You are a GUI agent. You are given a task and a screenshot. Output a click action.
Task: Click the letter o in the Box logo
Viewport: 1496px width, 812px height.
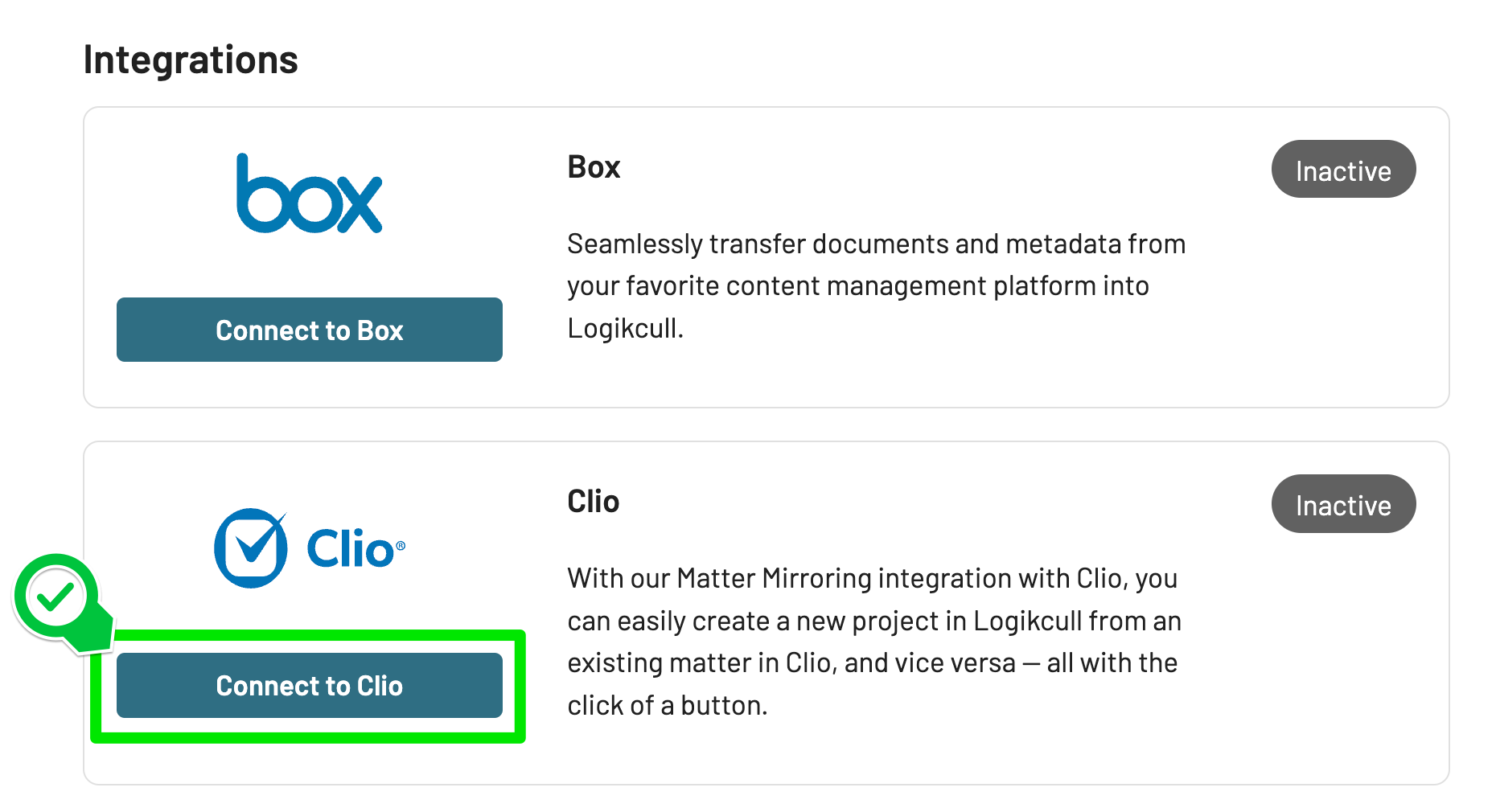coord(308,205)
